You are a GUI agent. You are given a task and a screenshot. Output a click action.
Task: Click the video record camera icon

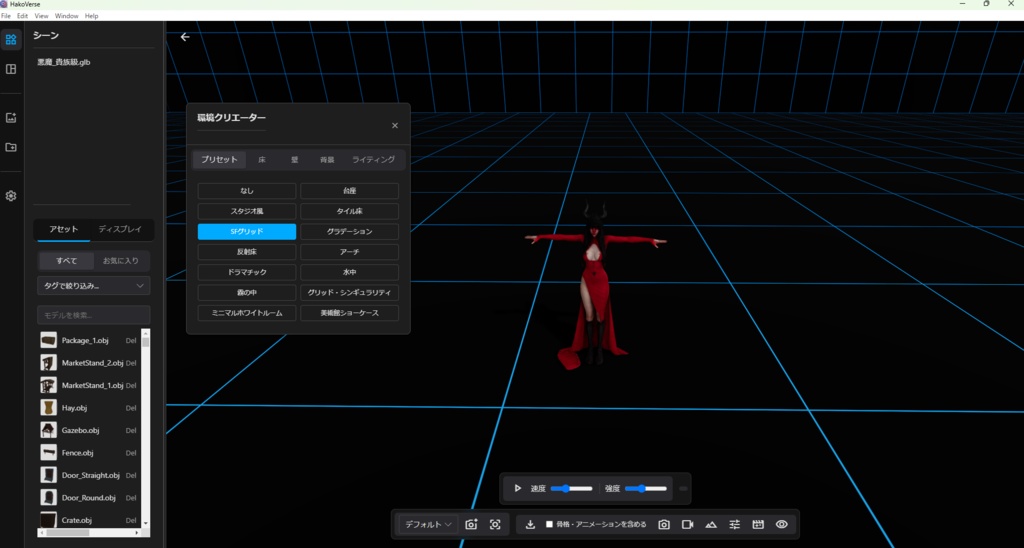pos(687,524)
